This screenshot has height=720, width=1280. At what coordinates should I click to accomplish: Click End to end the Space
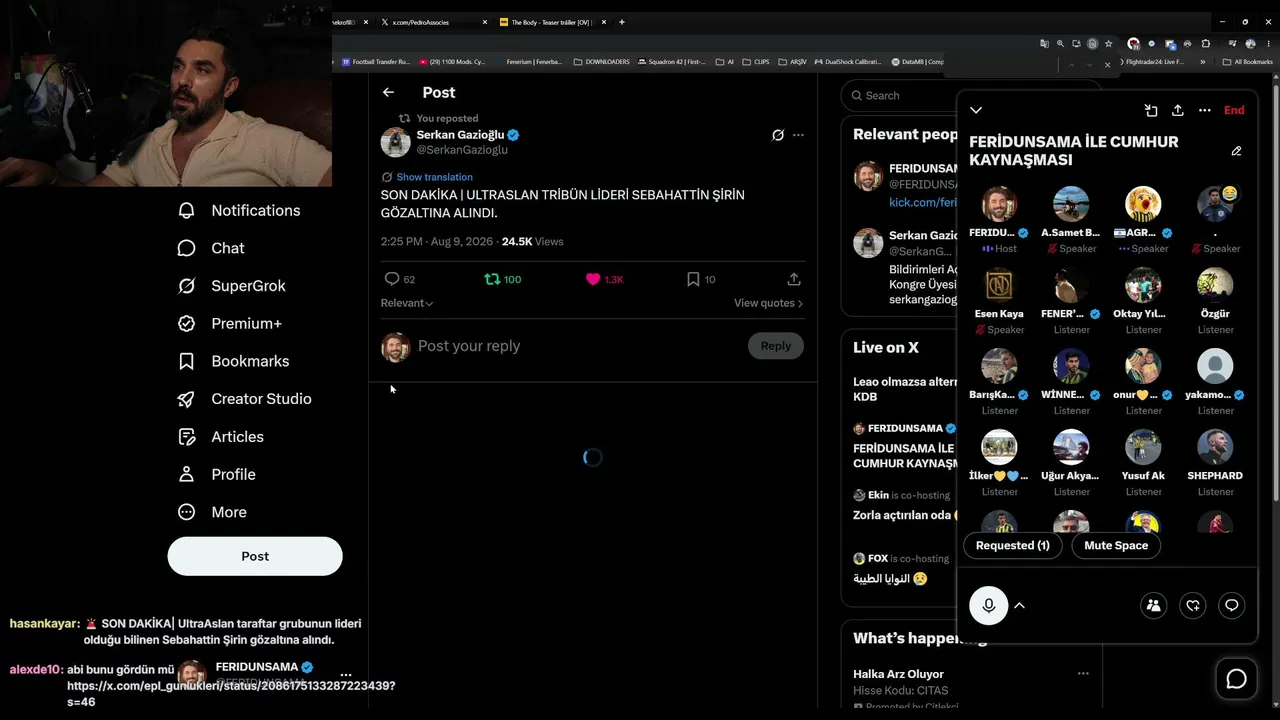1234,110
